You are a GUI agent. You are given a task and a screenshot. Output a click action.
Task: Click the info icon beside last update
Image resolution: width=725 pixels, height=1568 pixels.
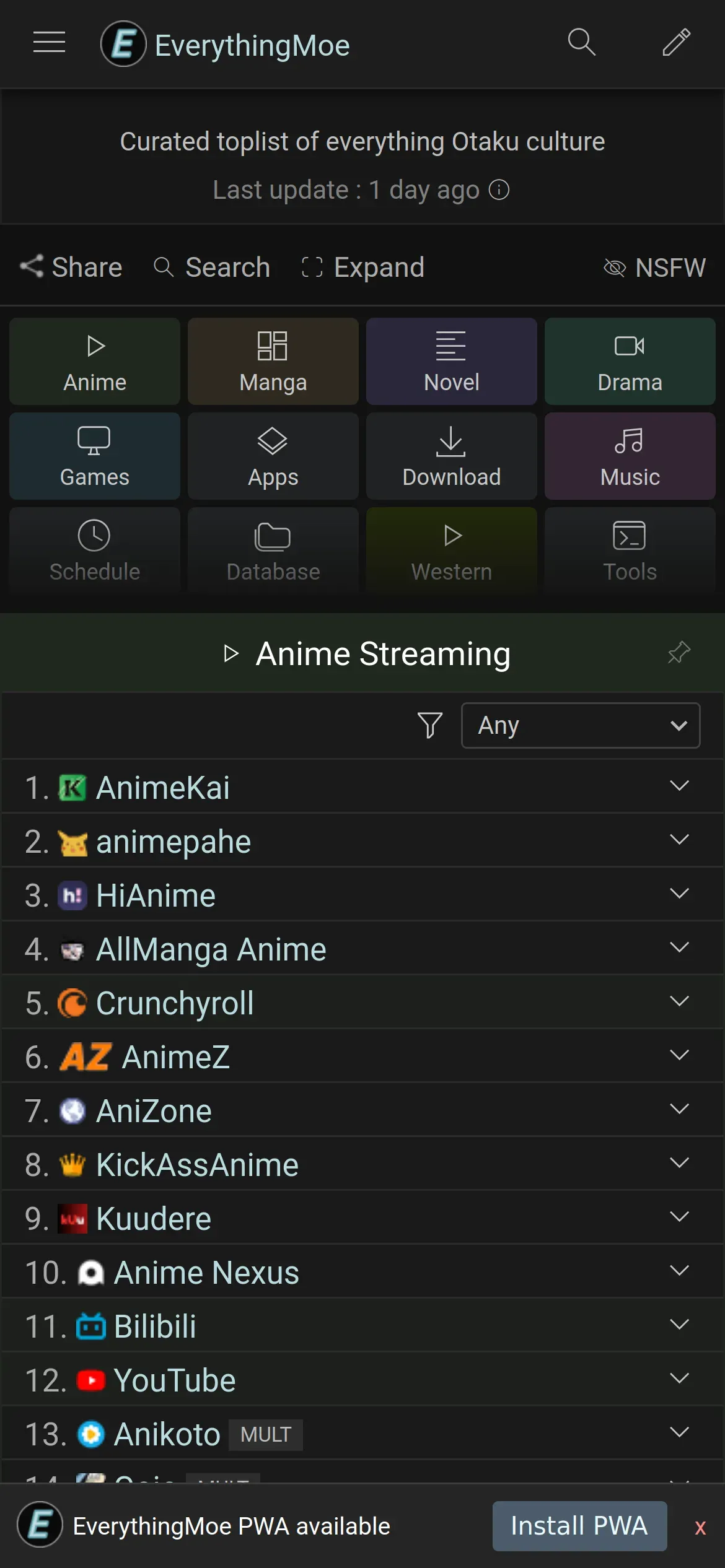(499, 190)
